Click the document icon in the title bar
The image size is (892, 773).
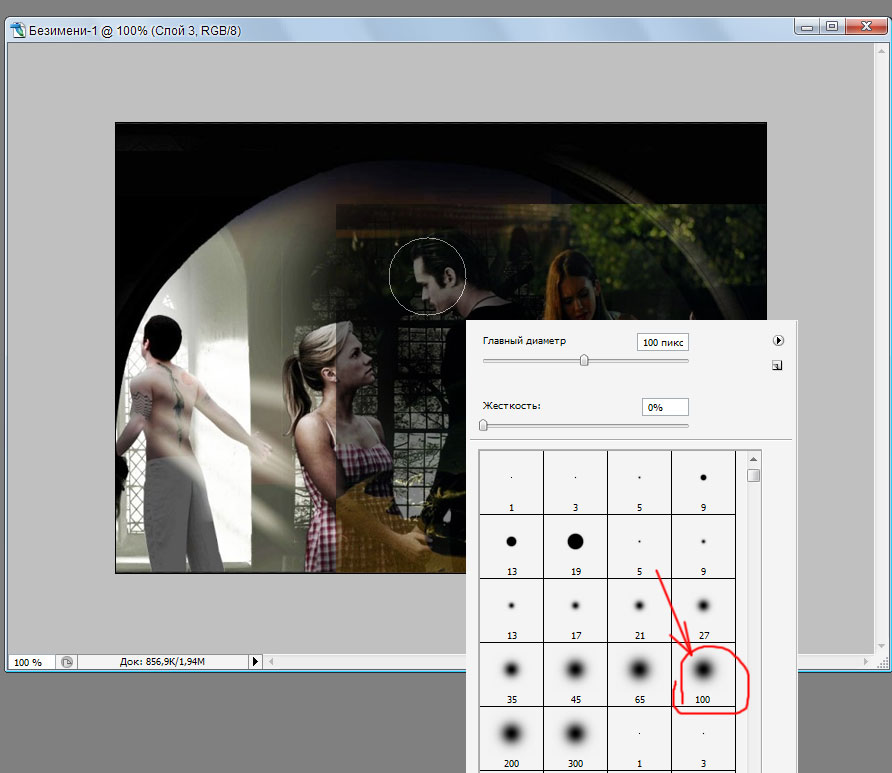17,31
